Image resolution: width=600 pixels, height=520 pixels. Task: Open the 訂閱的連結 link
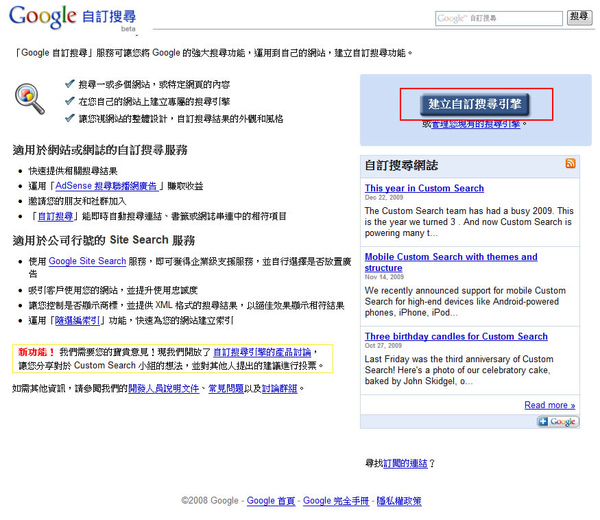[405, 463]
